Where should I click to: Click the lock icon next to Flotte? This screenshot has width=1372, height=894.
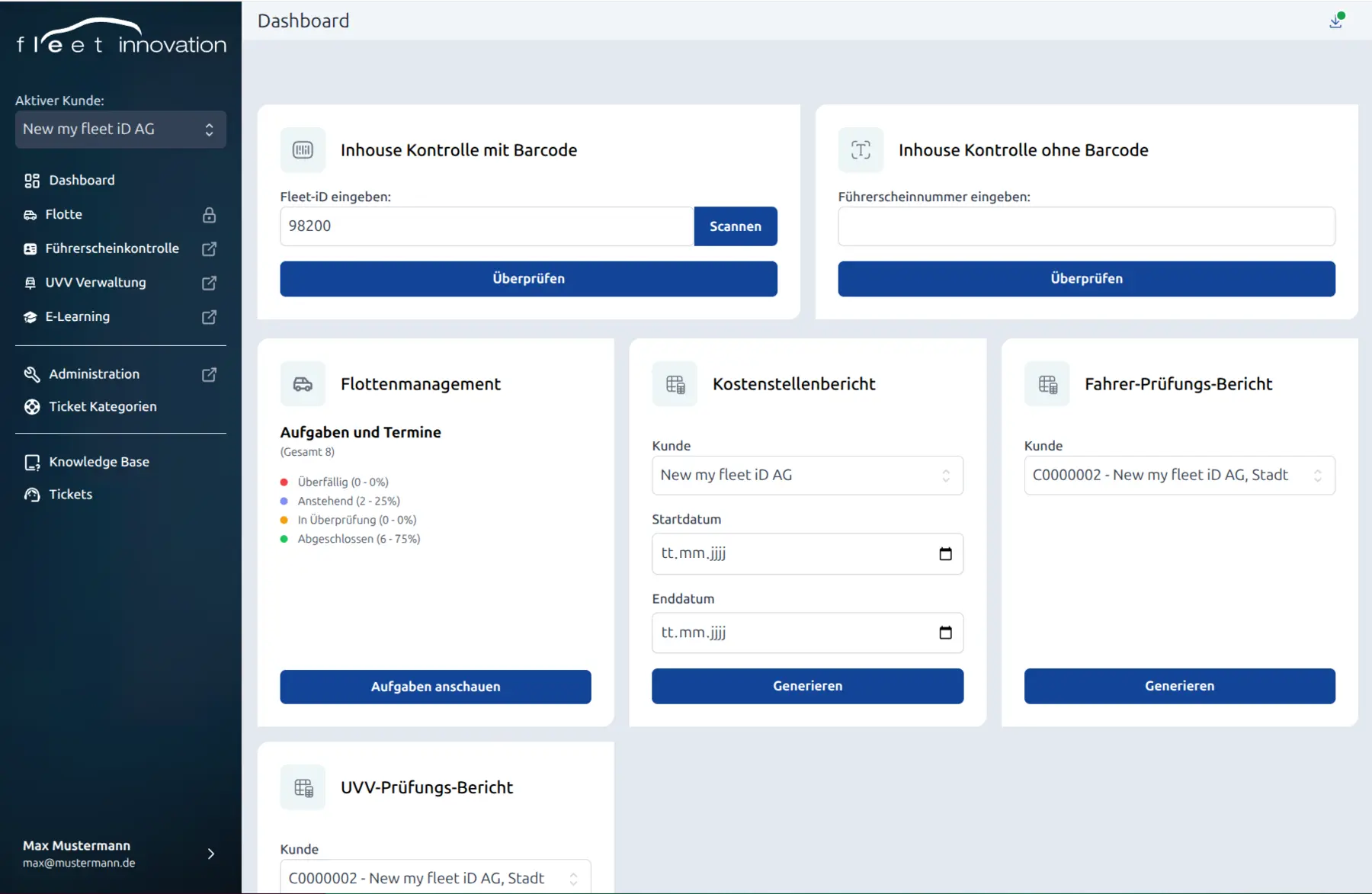click(x=209, y=215)
